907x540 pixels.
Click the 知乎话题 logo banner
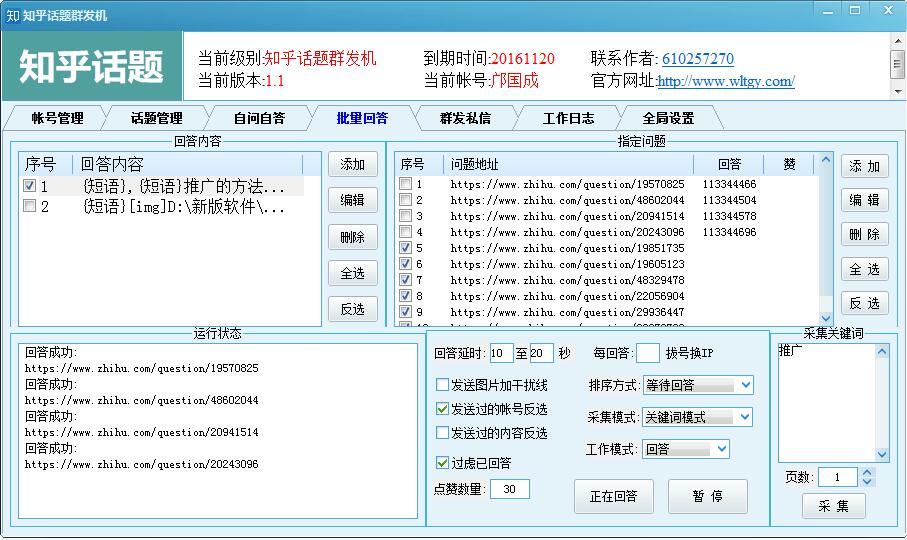tap(91, 66)
